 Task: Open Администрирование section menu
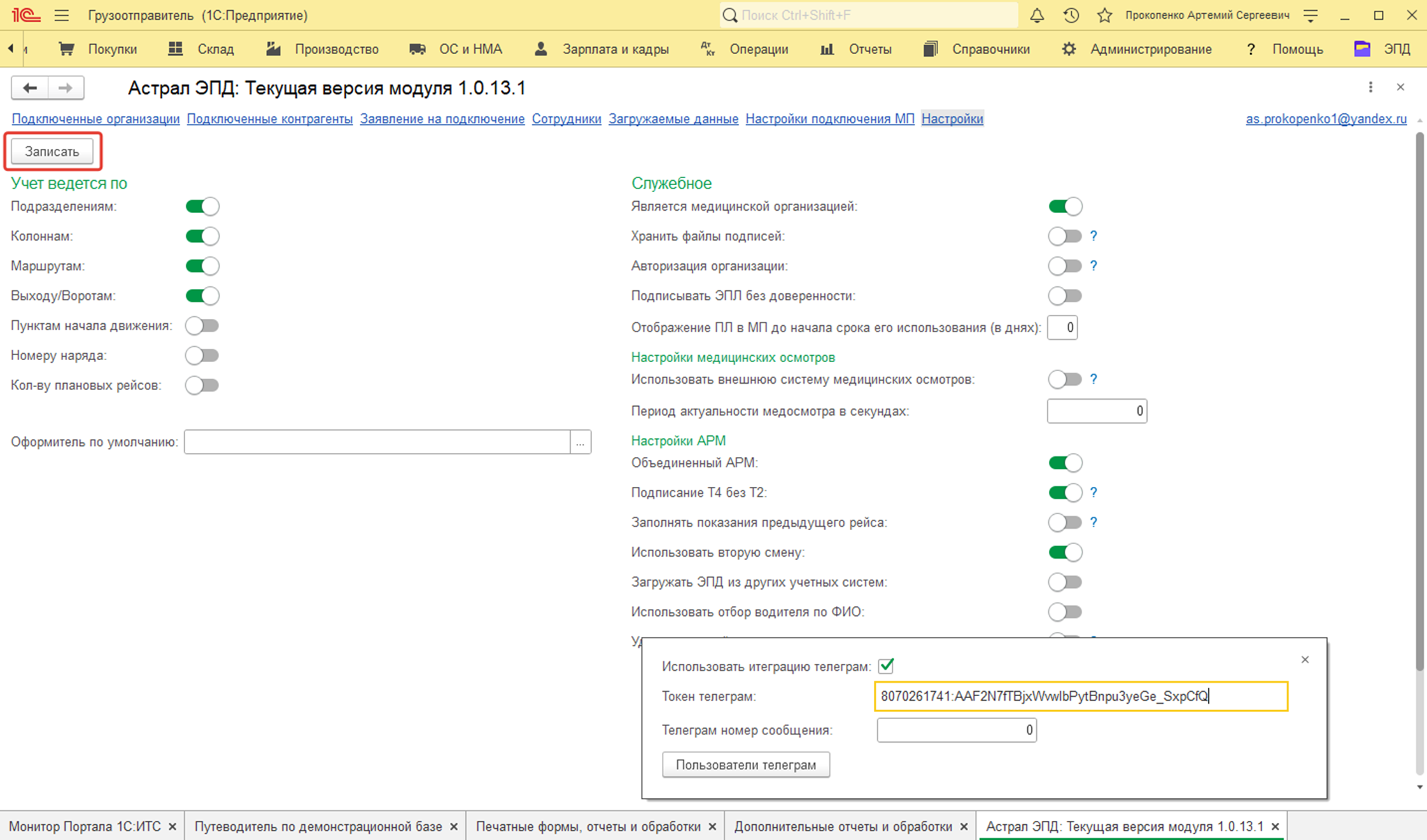click(x=1137, y=49)
